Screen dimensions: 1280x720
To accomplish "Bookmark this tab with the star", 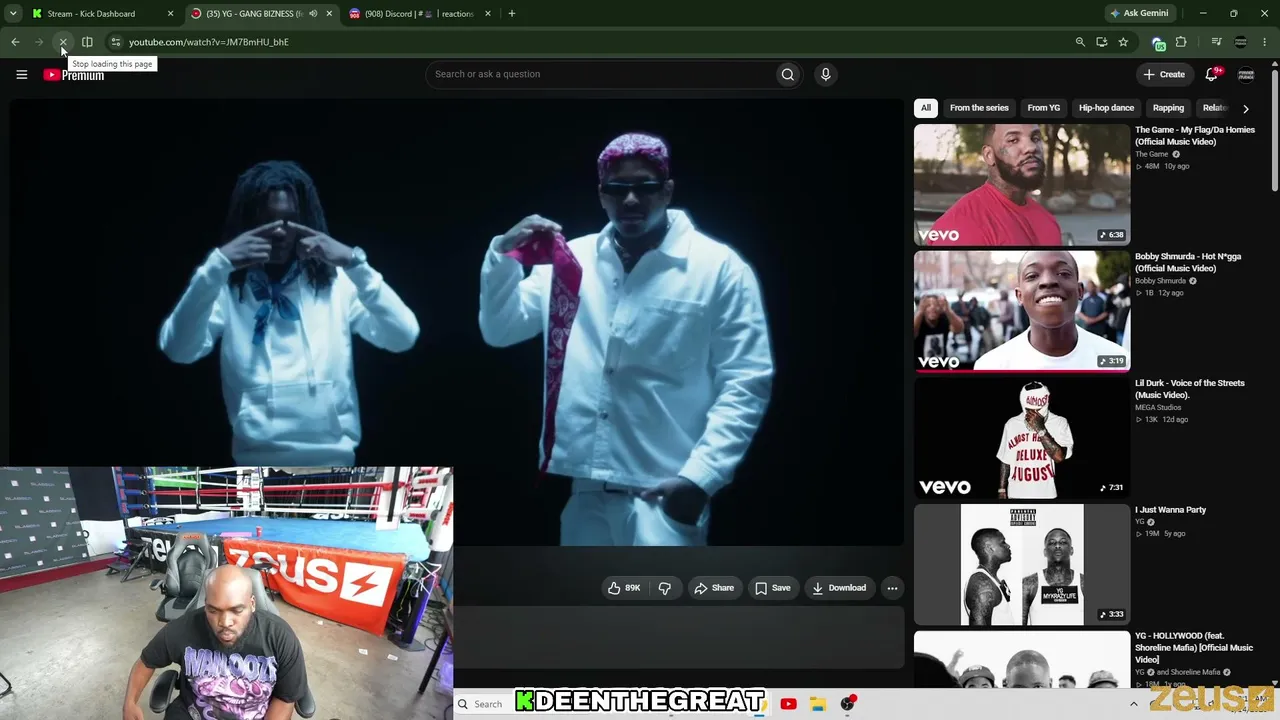I will 1123,42.
